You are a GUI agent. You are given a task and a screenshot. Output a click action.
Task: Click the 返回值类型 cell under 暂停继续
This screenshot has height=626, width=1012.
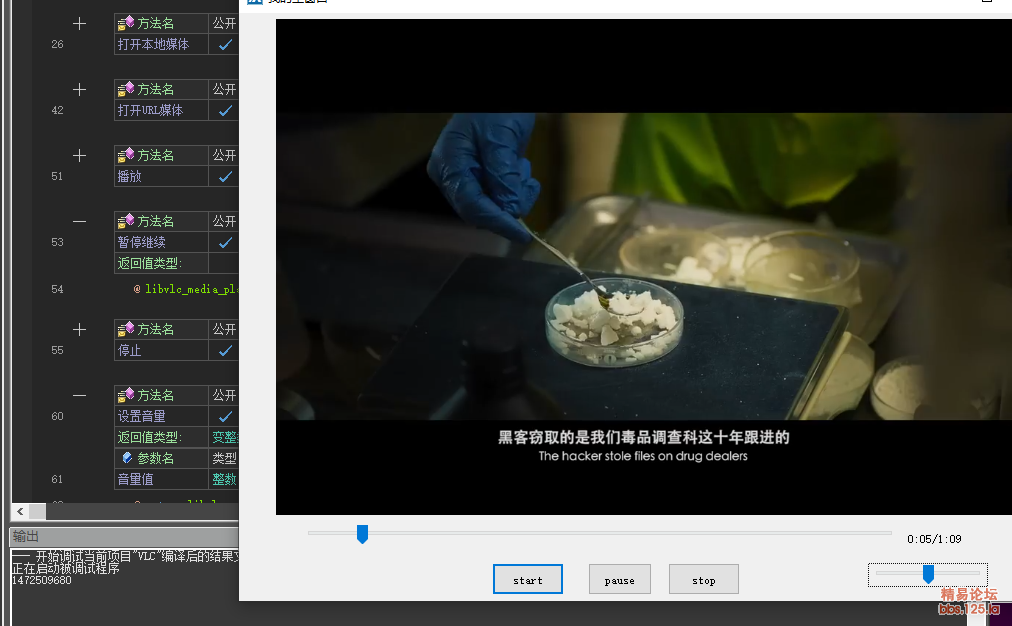pos(161,263)
